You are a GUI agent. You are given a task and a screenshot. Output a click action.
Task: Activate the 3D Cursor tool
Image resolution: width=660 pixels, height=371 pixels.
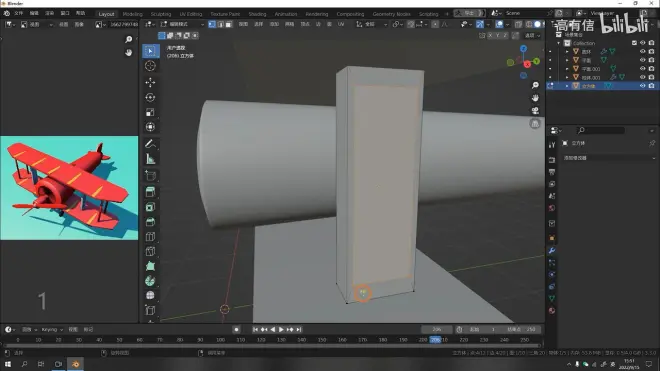click(150, 66)
